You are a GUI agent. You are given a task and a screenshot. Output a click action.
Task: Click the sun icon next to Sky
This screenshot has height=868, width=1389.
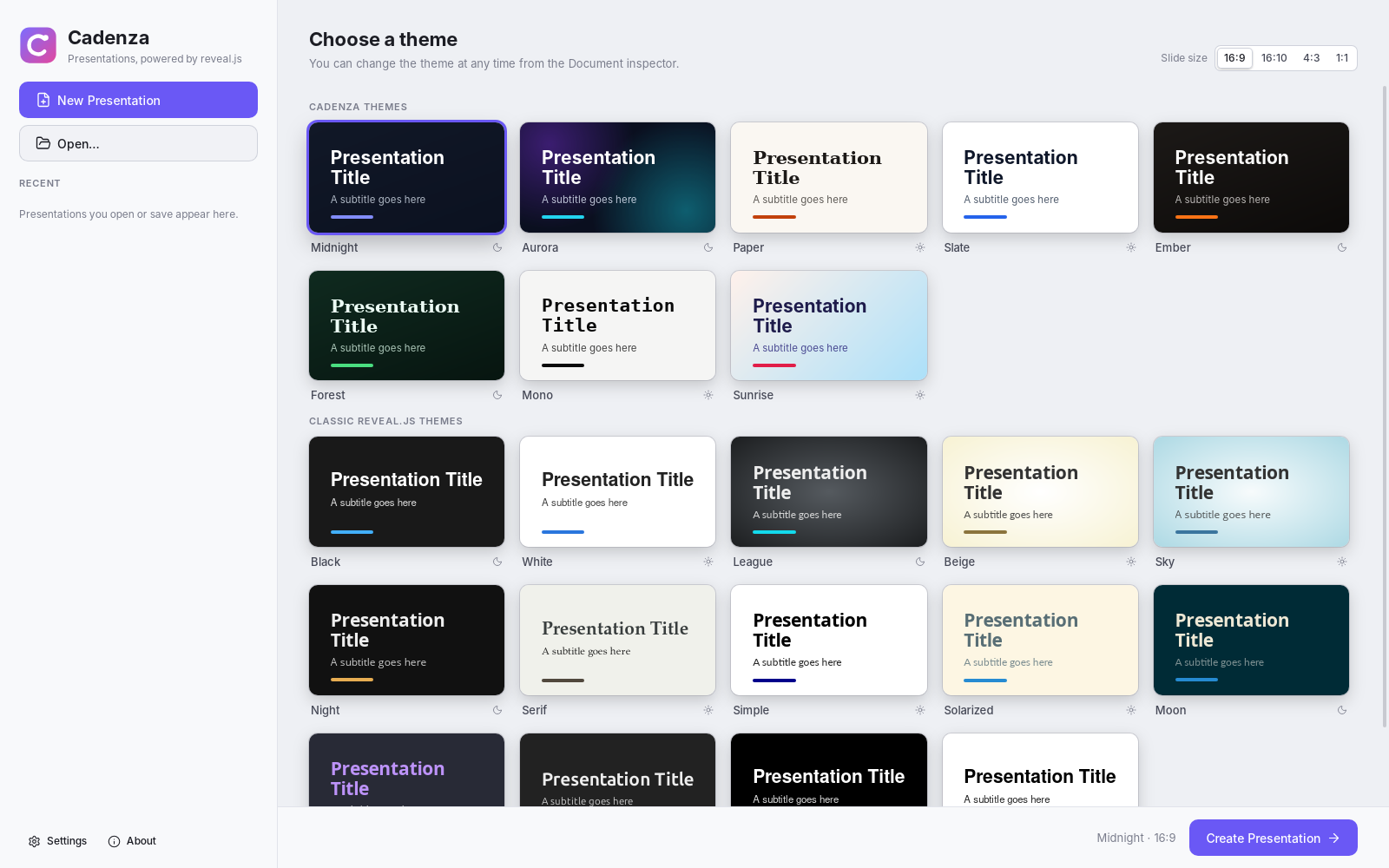(x=1342, y=562)
